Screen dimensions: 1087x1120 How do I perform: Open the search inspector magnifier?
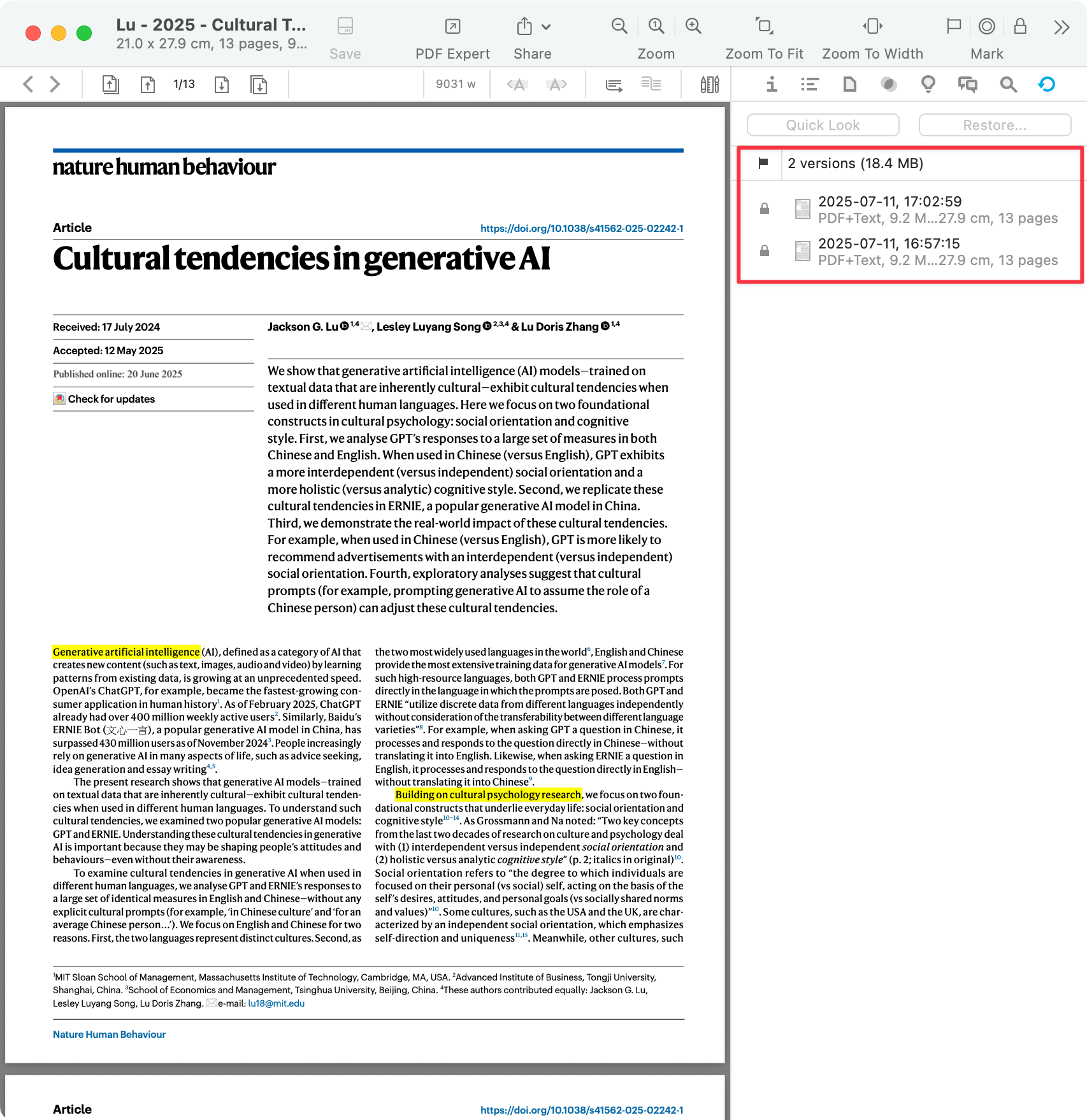tap(1008, 84)
